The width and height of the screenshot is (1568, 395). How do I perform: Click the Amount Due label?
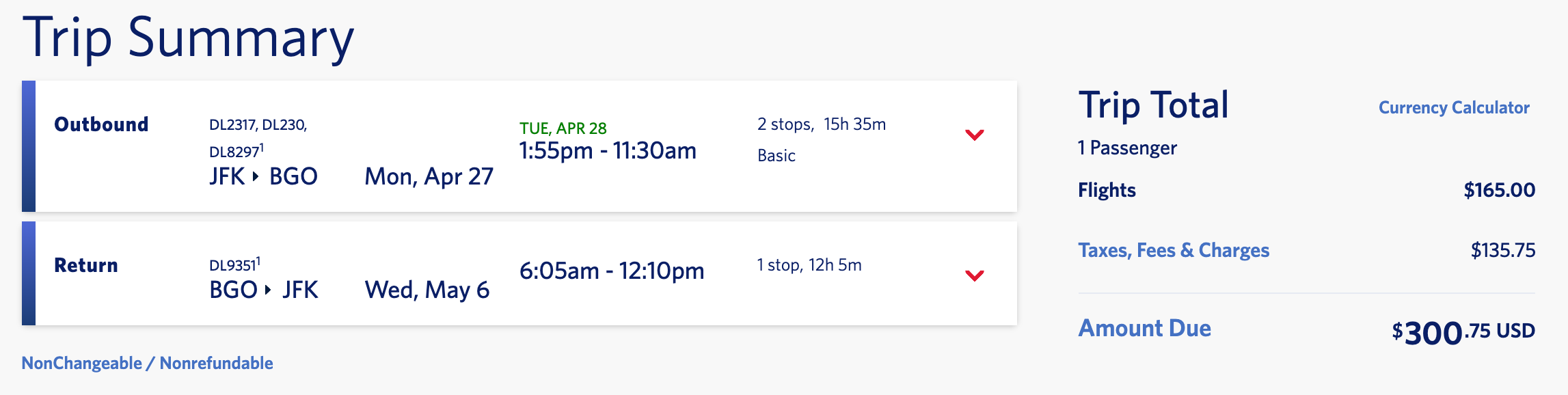pyautogui.click(x=1144, y=329)
